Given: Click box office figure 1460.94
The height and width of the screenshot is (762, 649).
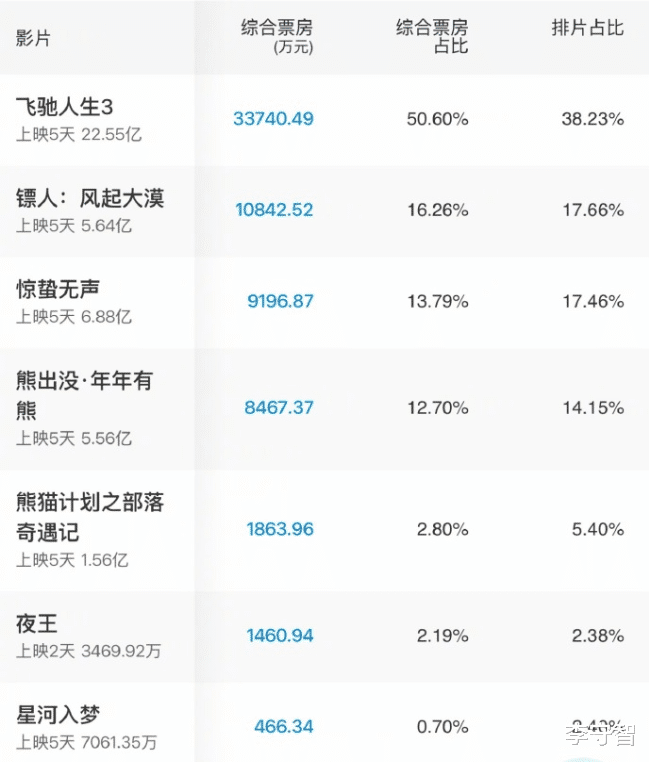Looking at the screenshot, I should (280, 636).
